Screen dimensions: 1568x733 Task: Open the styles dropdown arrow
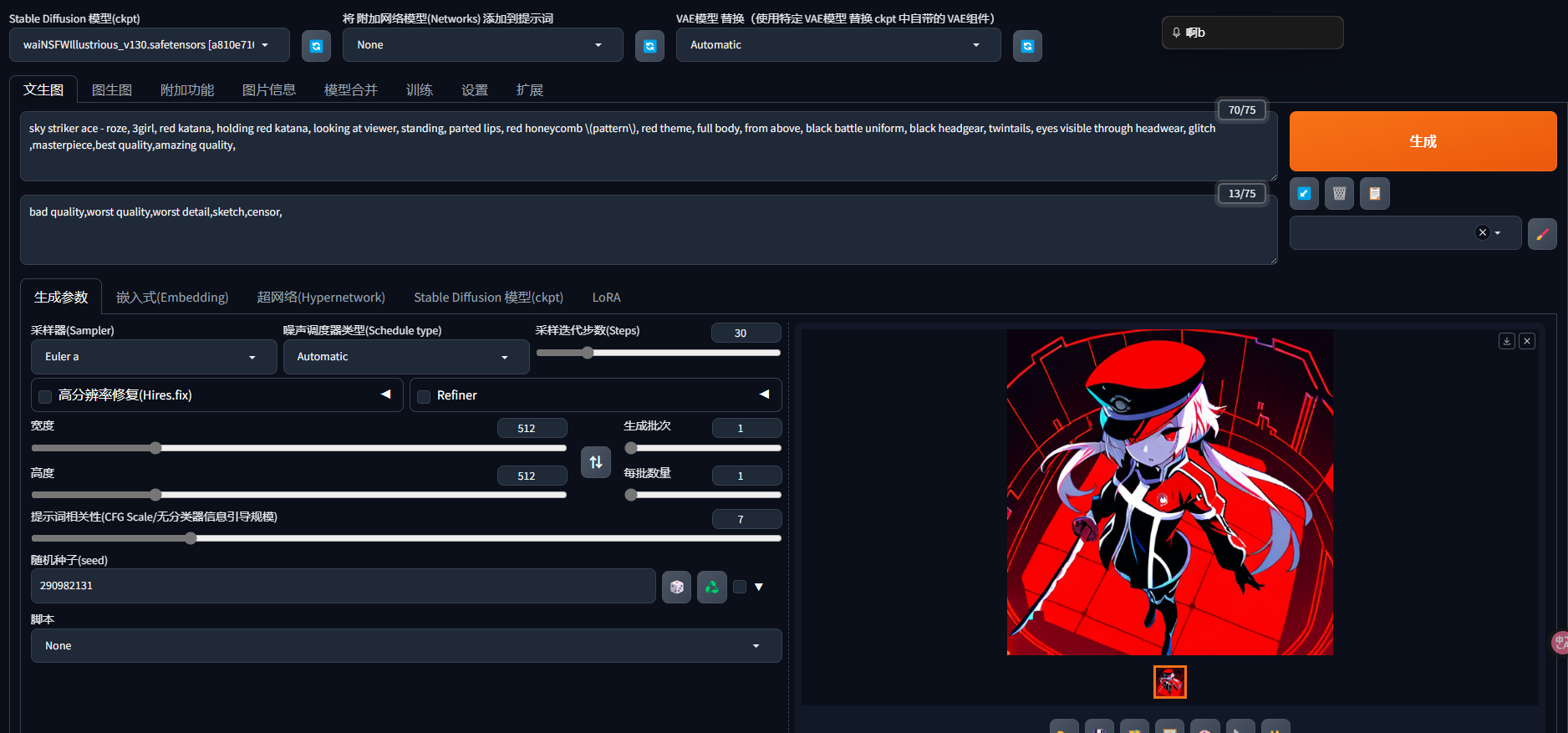pyautogui.click(x=1498, y=233)
